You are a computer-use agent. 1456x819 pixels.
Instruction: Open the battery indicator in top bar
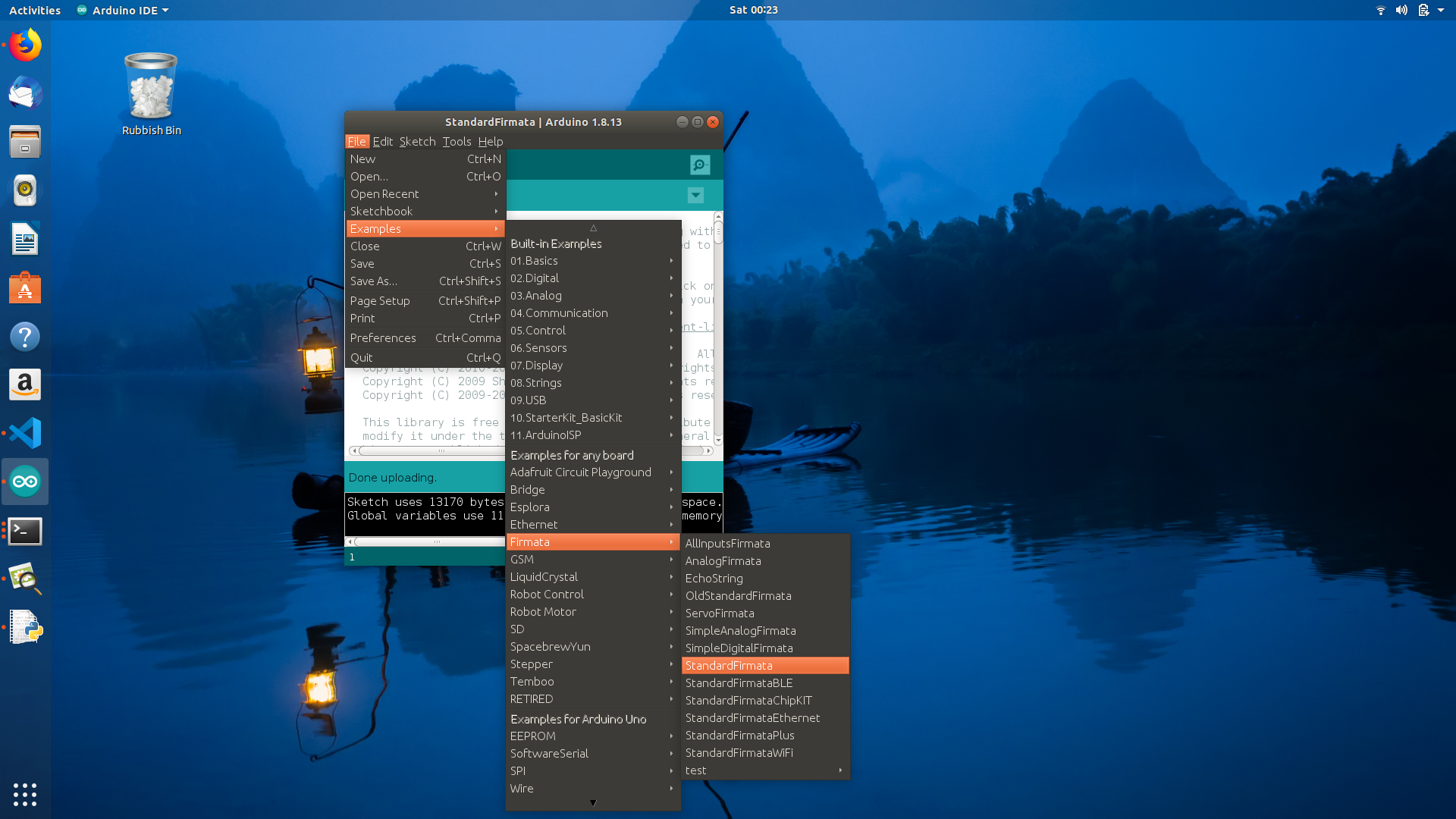pyautogui.click(x=1423, y=10)
